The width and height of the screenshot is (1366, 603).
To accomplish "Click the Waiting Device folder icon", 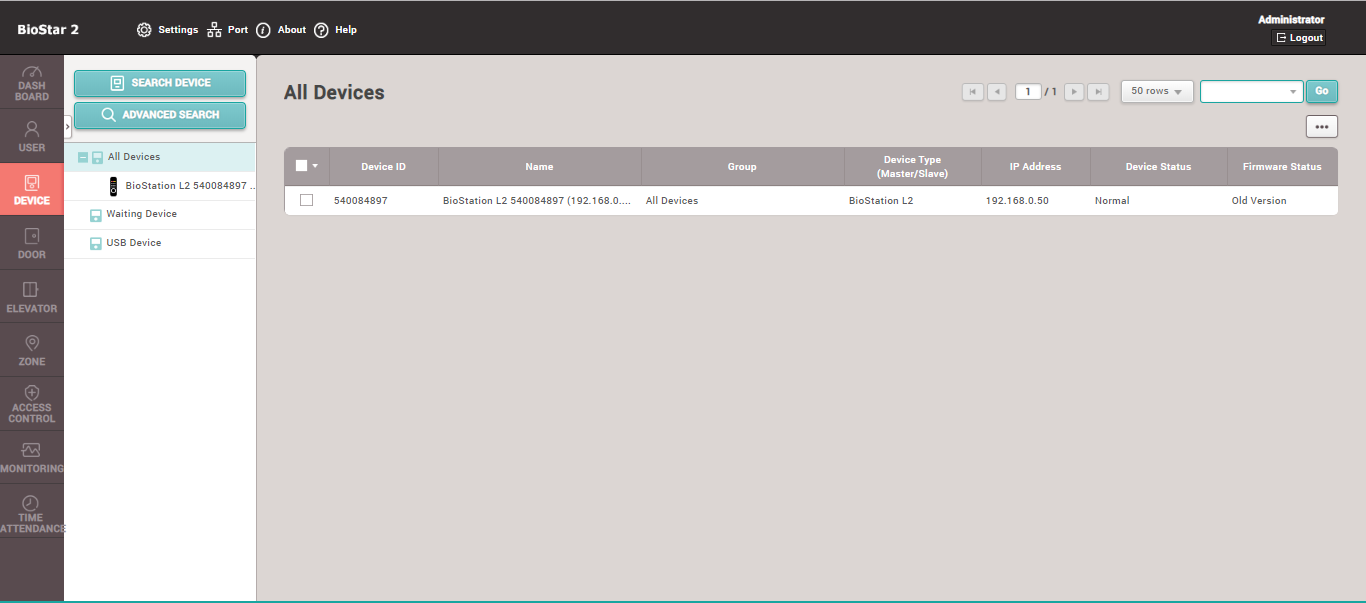I will pyautogui.click(x=96, y=215).
